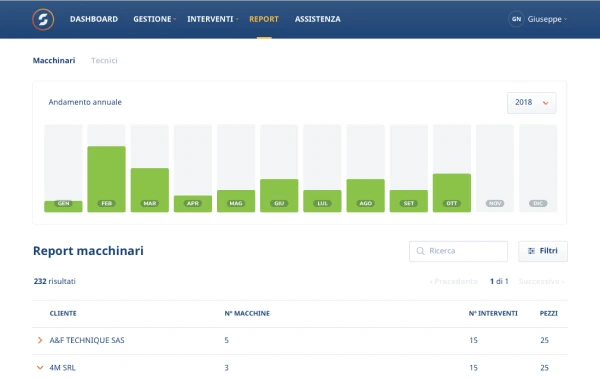This screenshot has width=600, height=380.
Task: Open the 2018 year dropdown
Action: pos(532,103)
